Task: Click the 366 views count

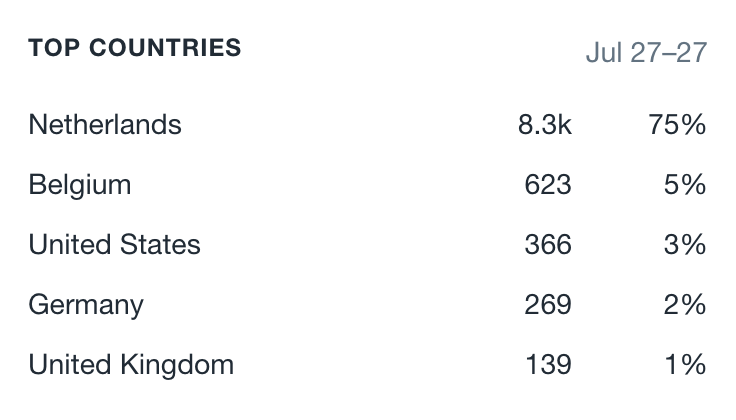Action: [548, 244]
